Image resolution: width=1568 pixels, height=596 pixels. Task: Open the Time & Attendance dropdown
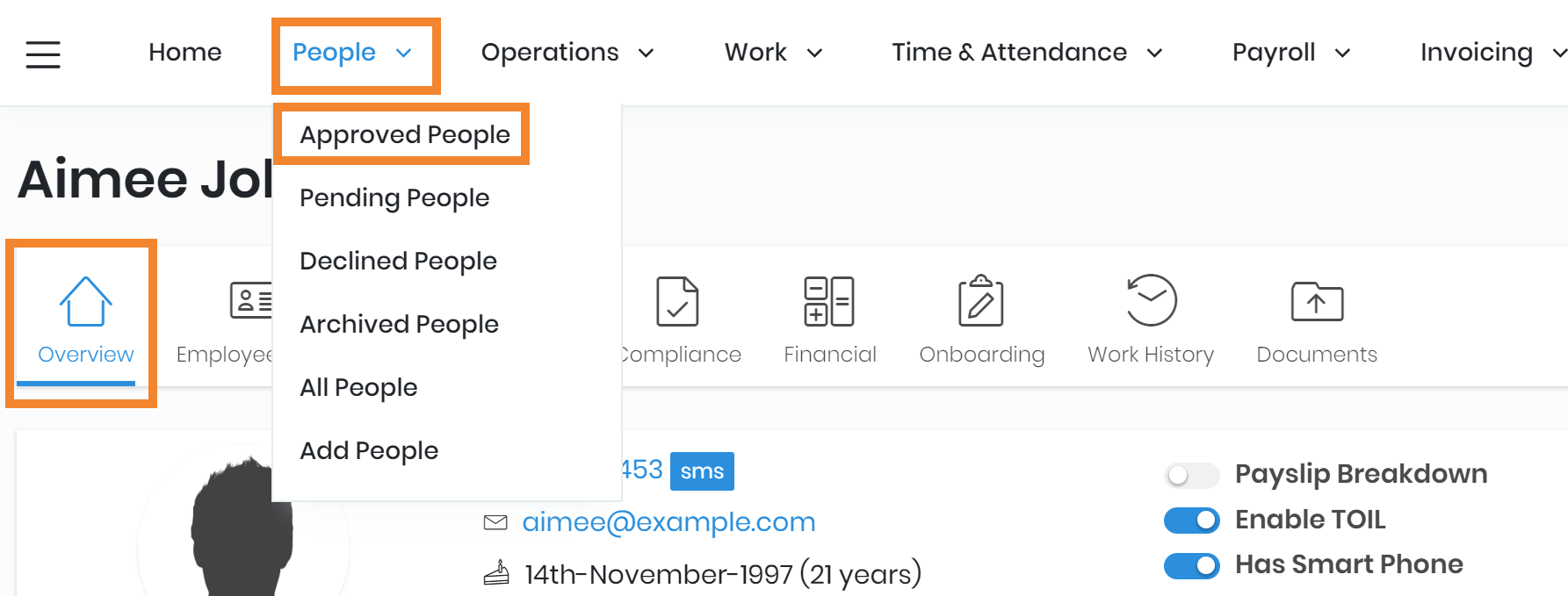(x=1026, y=53)
